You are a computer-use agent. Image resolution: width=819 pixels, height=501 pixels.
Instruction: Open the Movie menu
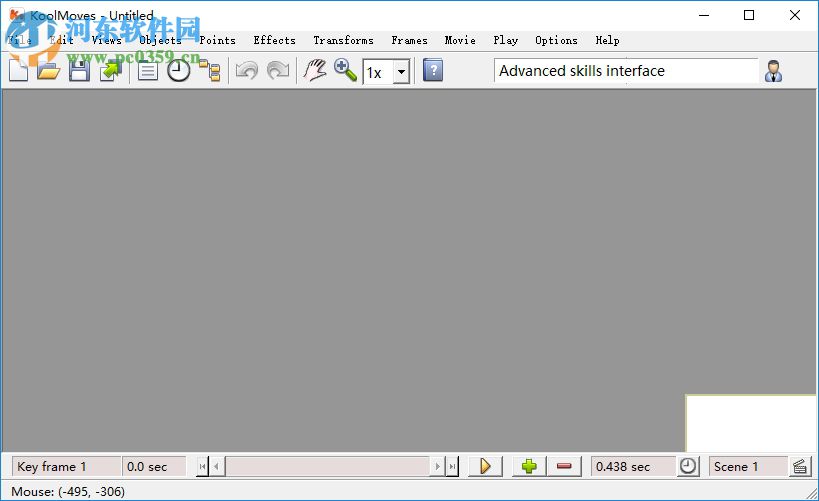pos(460,40)
